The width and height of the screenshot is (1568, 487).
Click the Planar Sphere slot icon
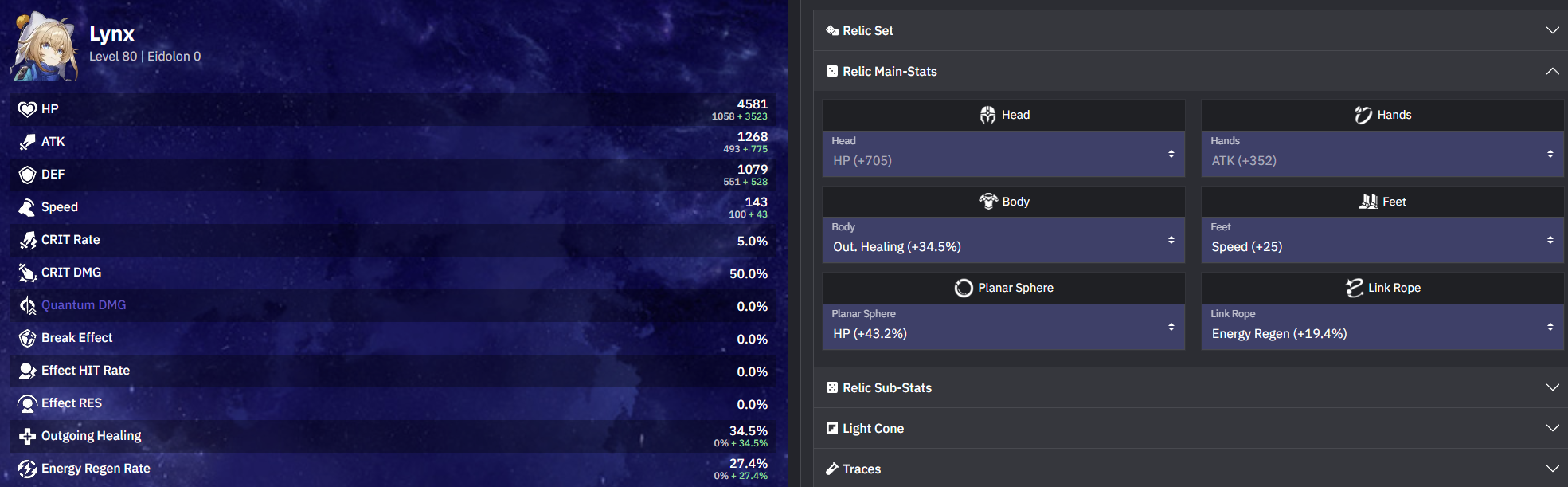[x=964, y=287]
